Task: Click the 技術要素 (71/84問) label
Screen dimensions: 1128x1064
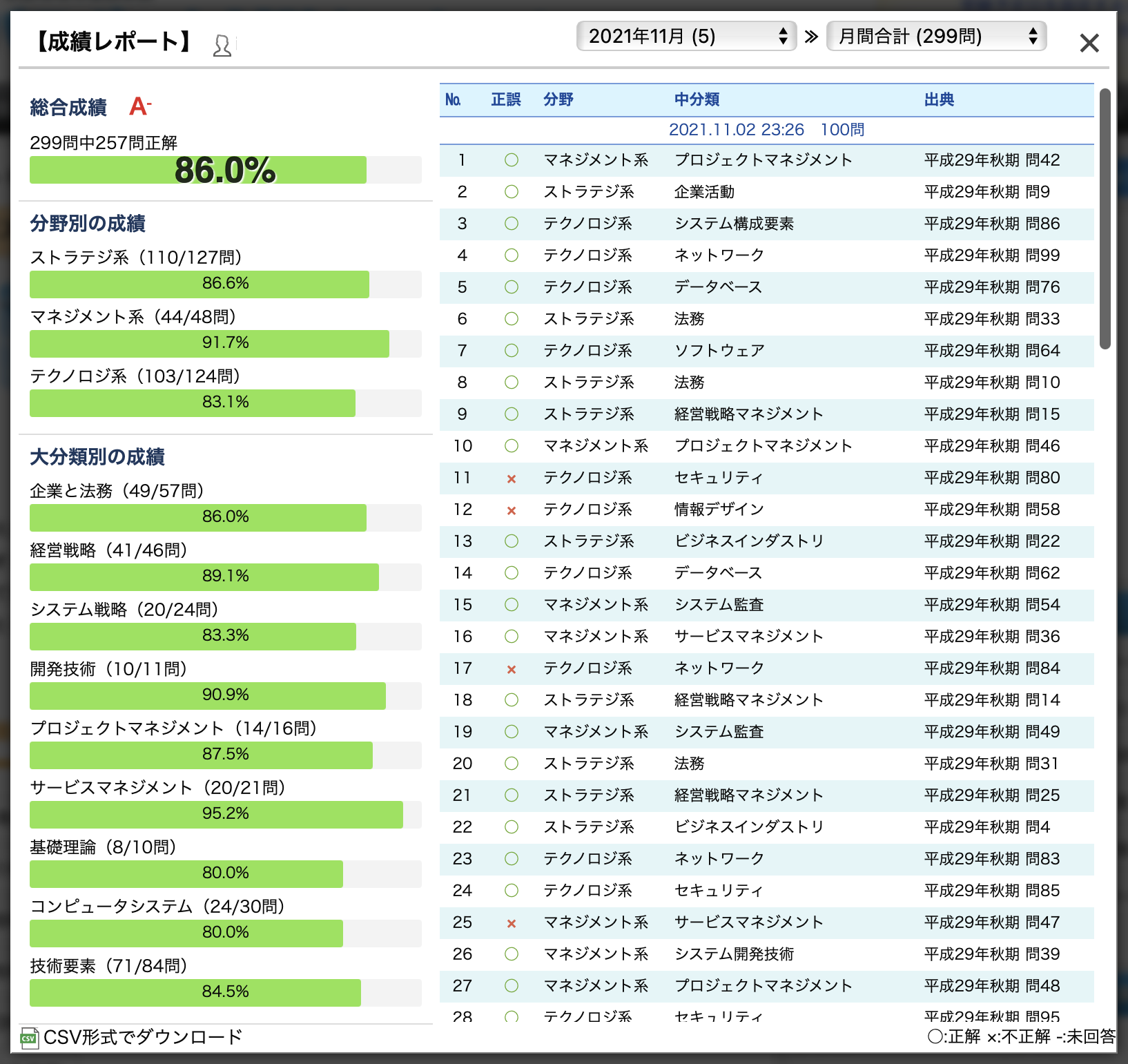Action: (108, 966)
